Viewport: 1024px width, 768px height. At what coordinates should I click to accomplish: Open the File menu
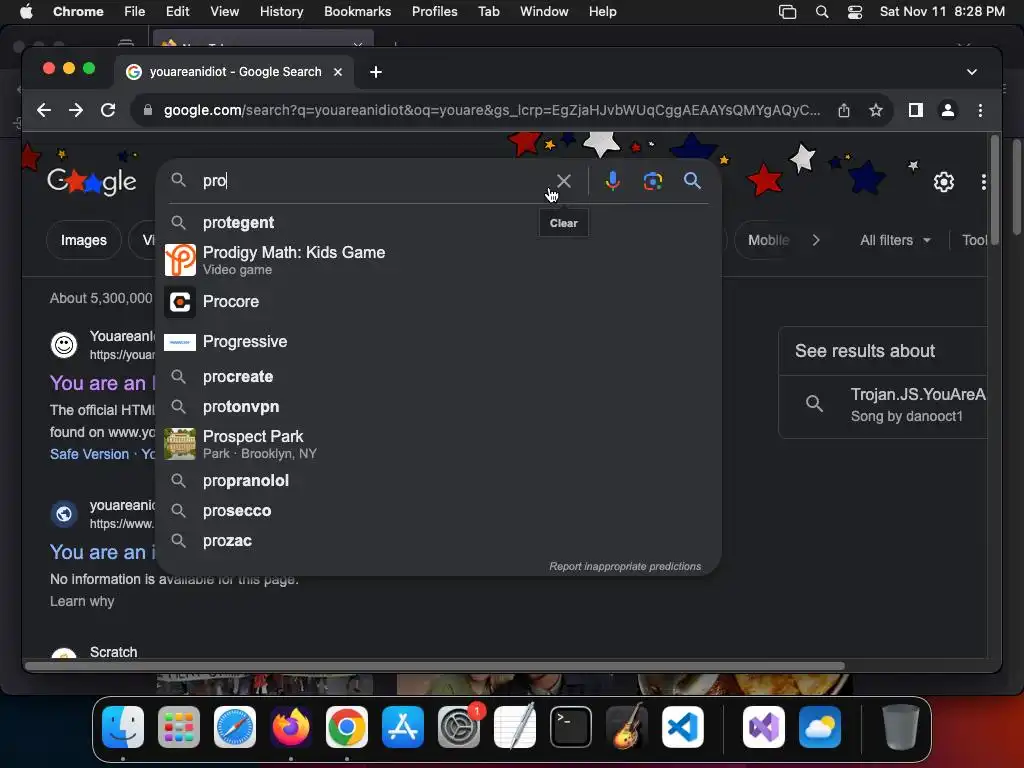(135, 12)
